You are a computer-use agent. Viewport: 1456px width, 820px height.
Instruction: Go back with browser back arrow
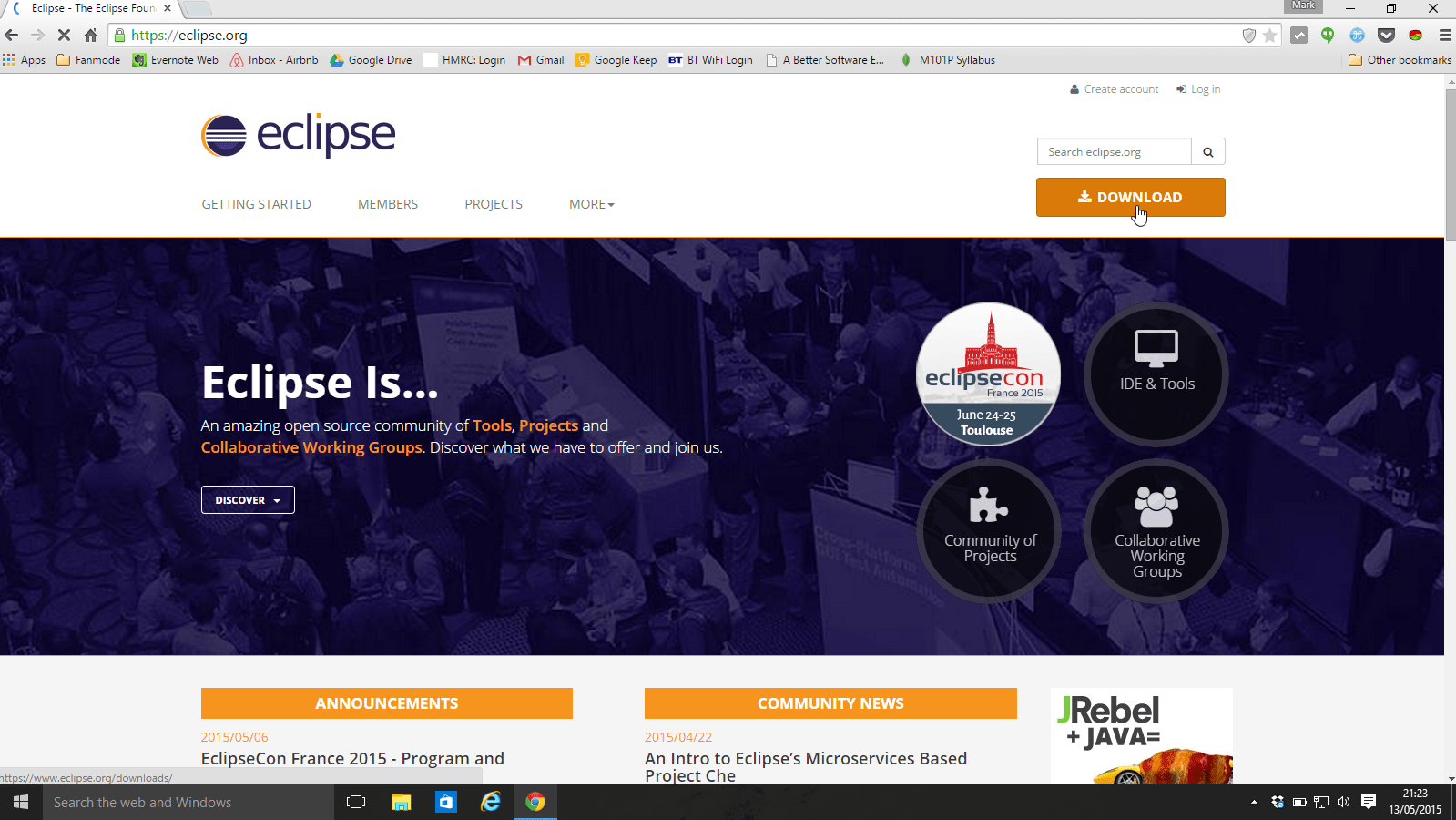click(x=12, y=35)
